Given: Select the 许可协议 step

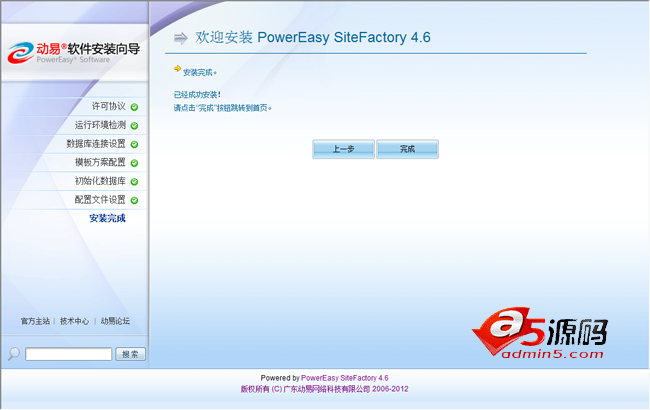Looking at the screenshot, I should pos(109,107).
